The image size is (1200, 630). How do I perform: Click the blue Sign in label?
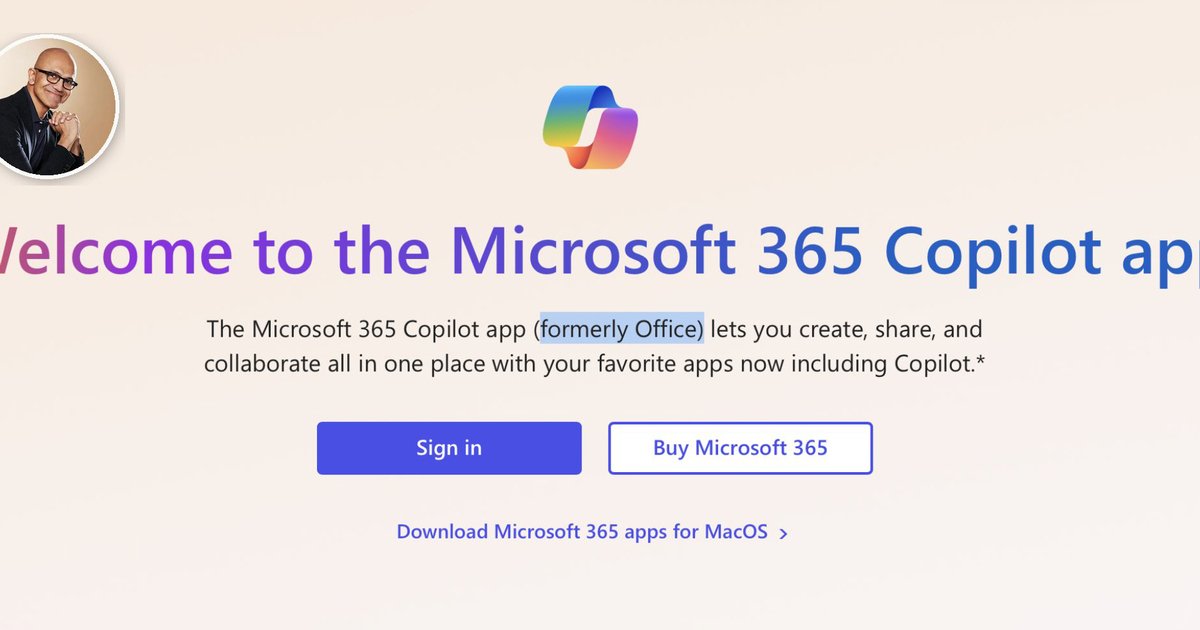(x=448, y=448)
